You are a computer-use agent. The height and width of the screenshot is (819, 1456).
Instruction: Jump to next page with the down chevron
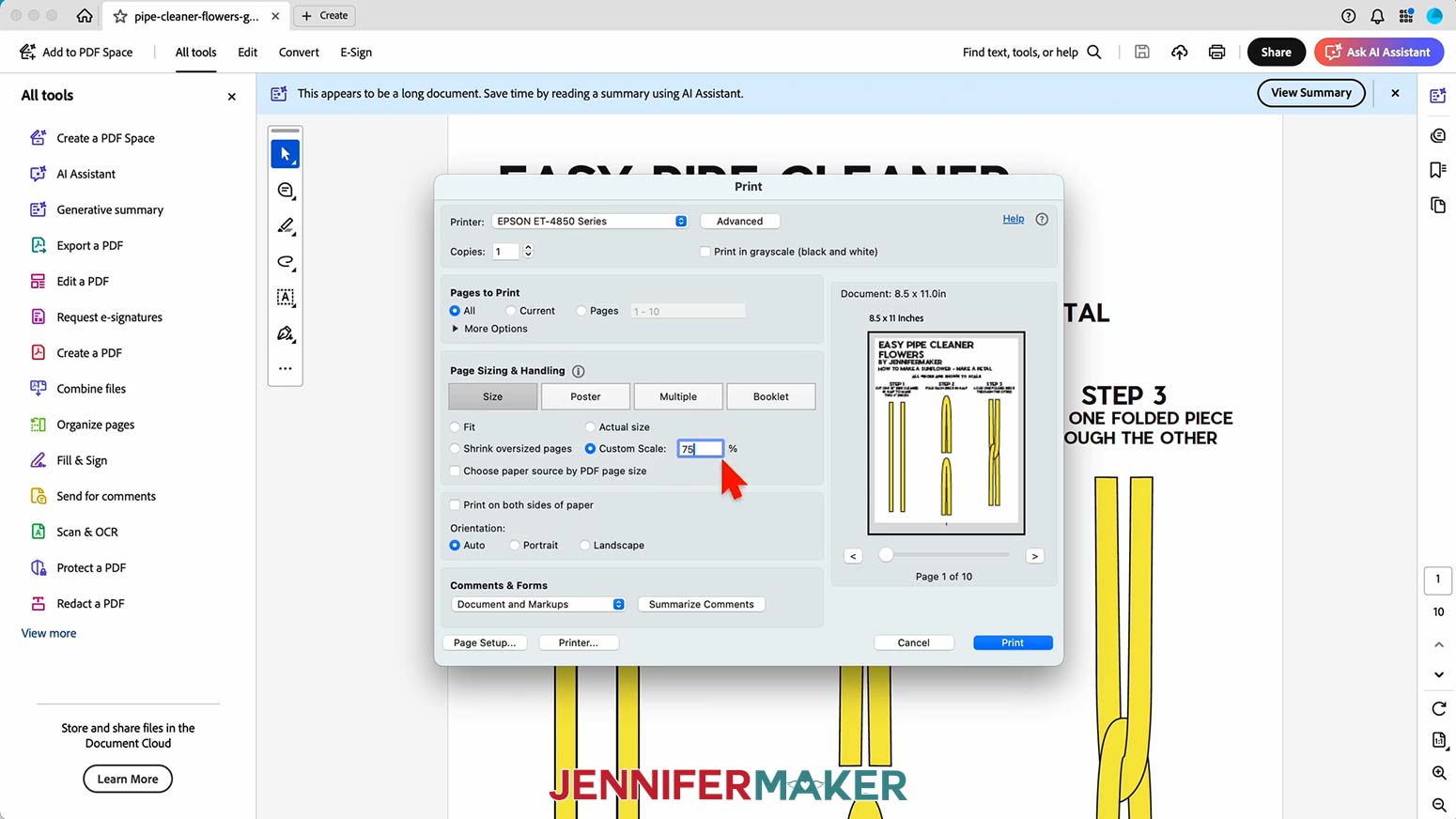[x=1438, y=675]
